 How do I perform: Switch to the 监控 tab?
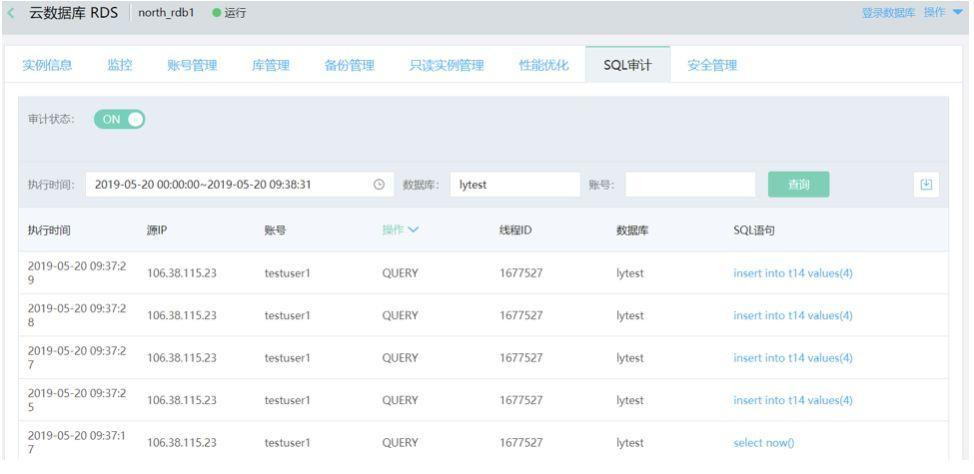[x=120, y=65]
